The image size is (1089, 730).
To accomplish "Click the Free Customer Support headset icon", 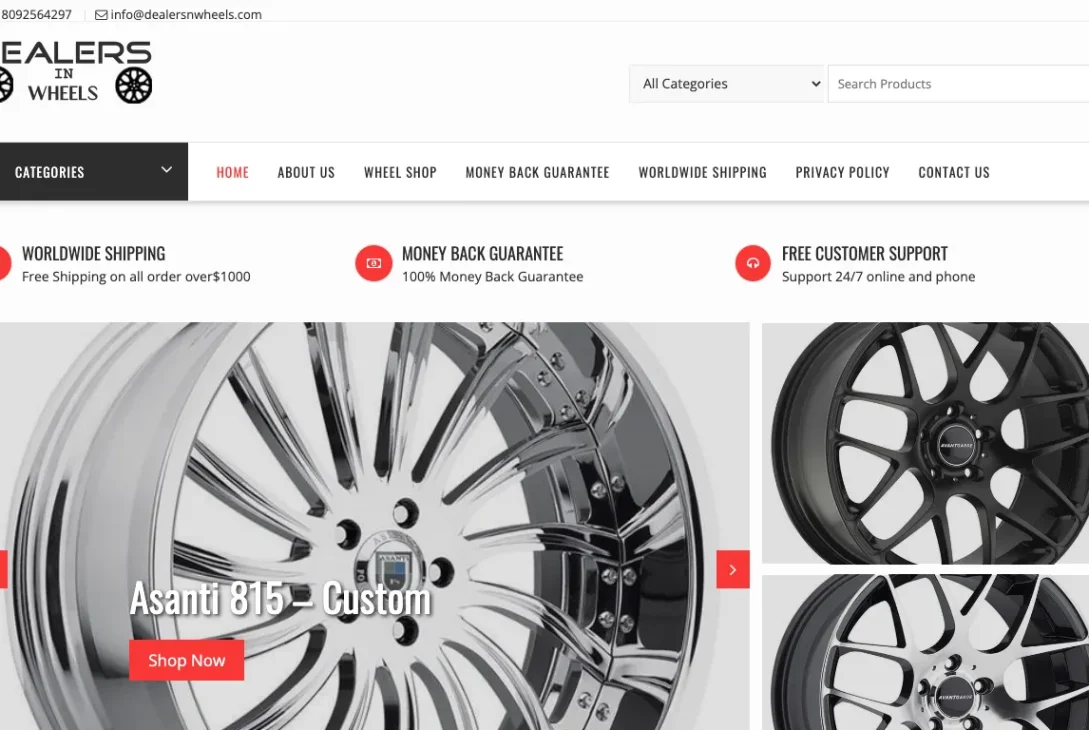I will point(753,263).
